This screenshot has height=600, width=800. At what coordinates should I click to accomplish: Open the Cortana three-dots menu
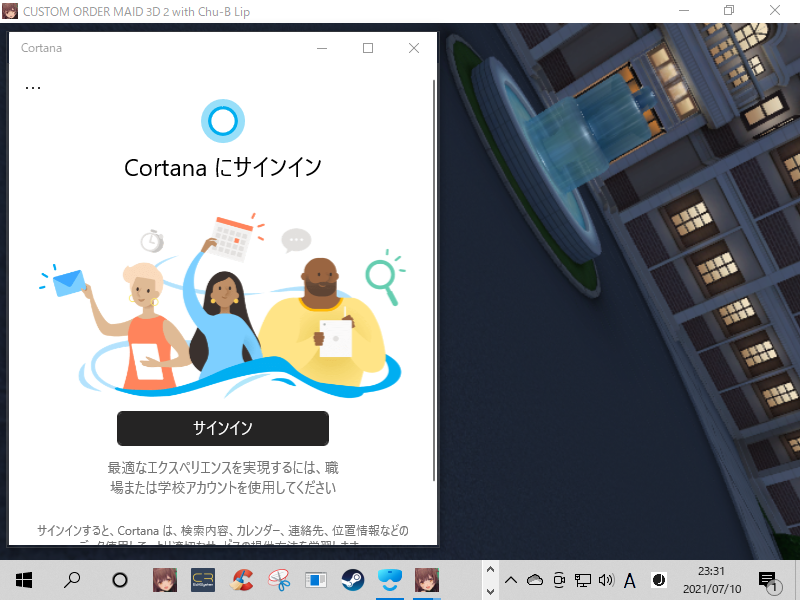[x=33, y=88]
